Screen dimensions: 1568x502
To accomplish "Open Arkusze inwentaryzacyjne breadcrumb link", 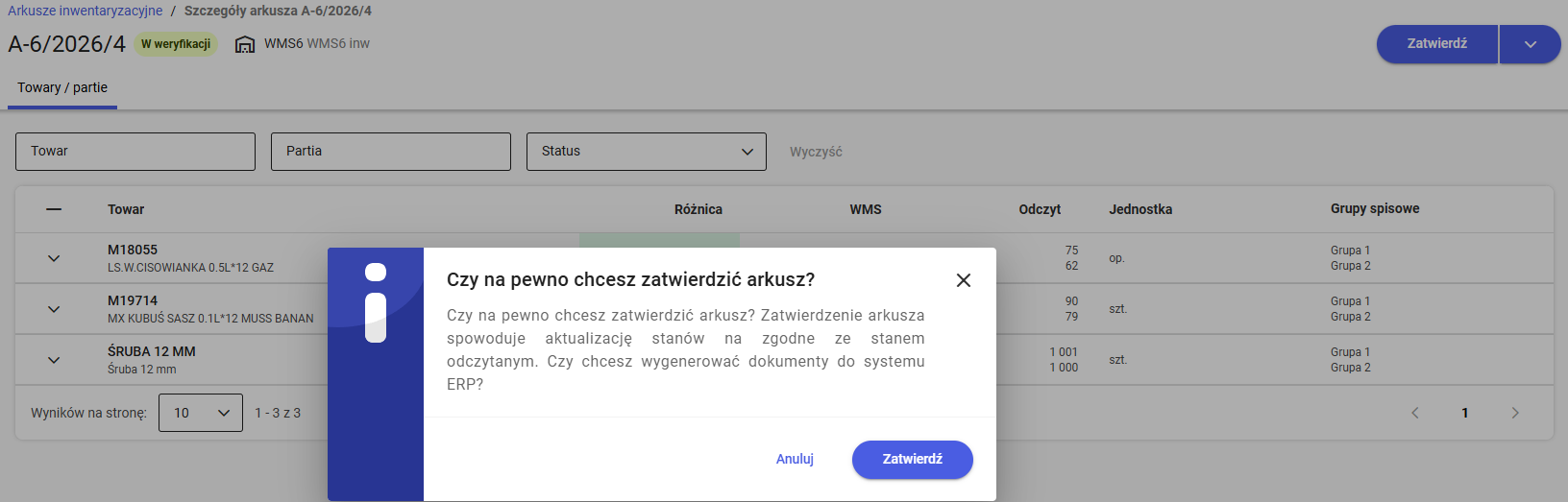I will pyautogui.click(x=86, y=11).
